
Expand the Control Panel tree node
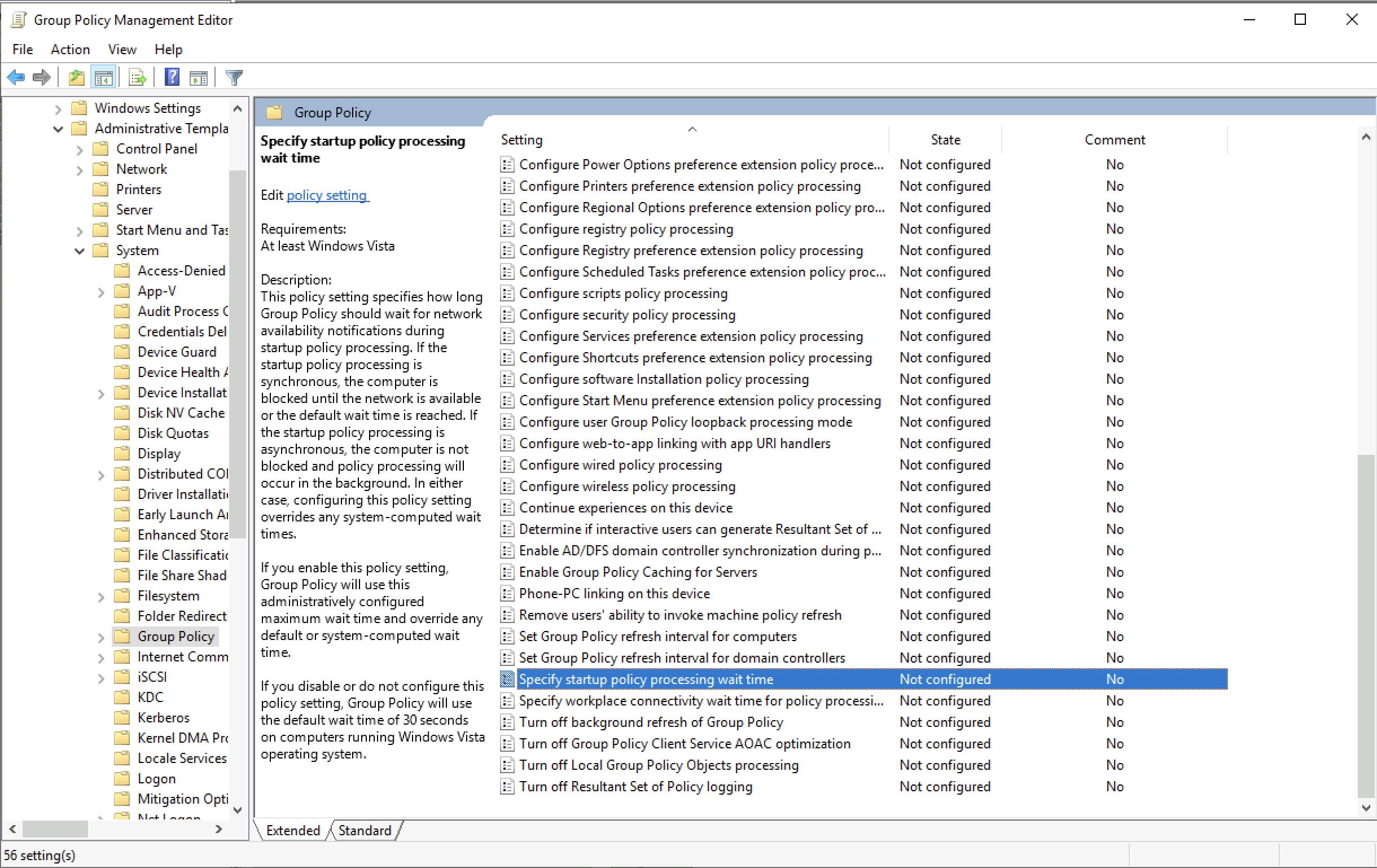[x=80, y=149]
